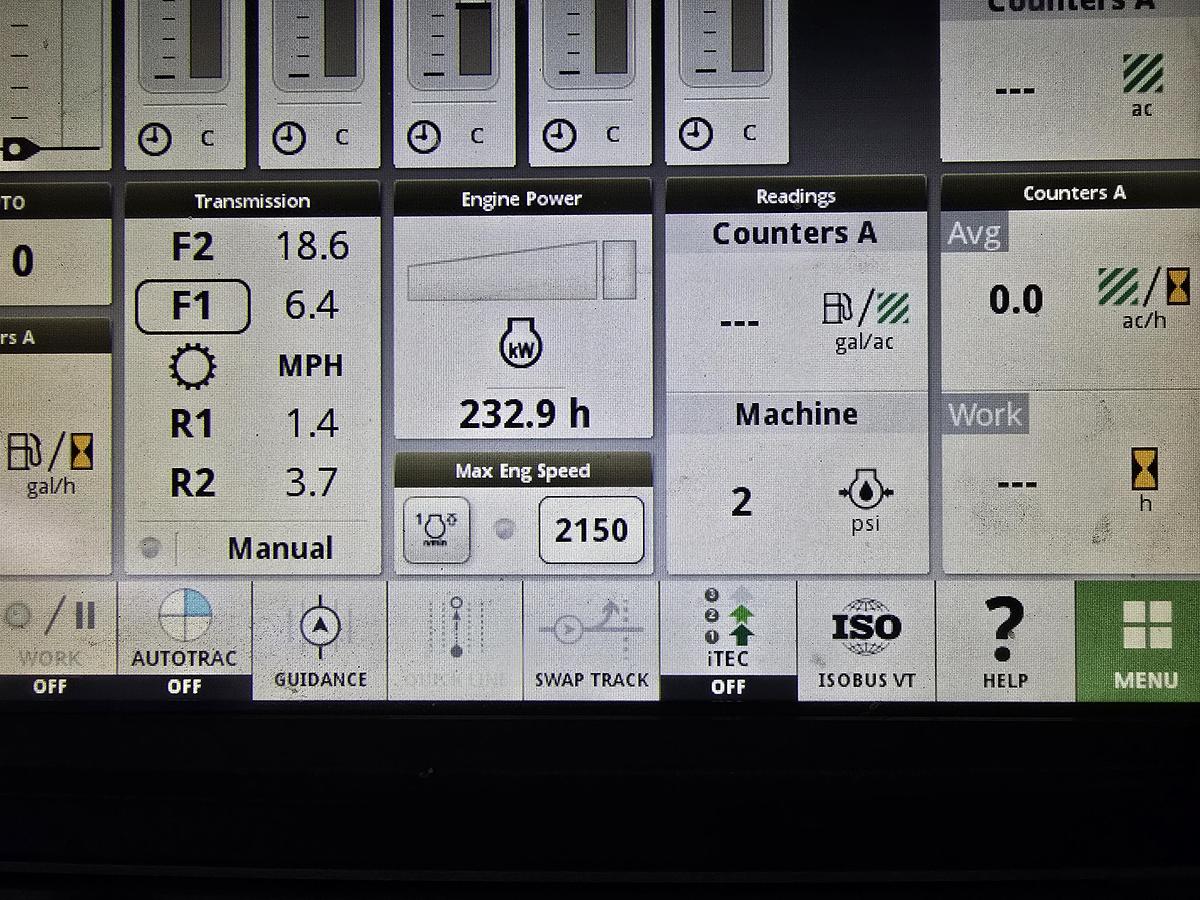This screenshot has width=1200, height=900.
Task: Toggle the AutoTrac OFF switch
Action: [184, 640]
